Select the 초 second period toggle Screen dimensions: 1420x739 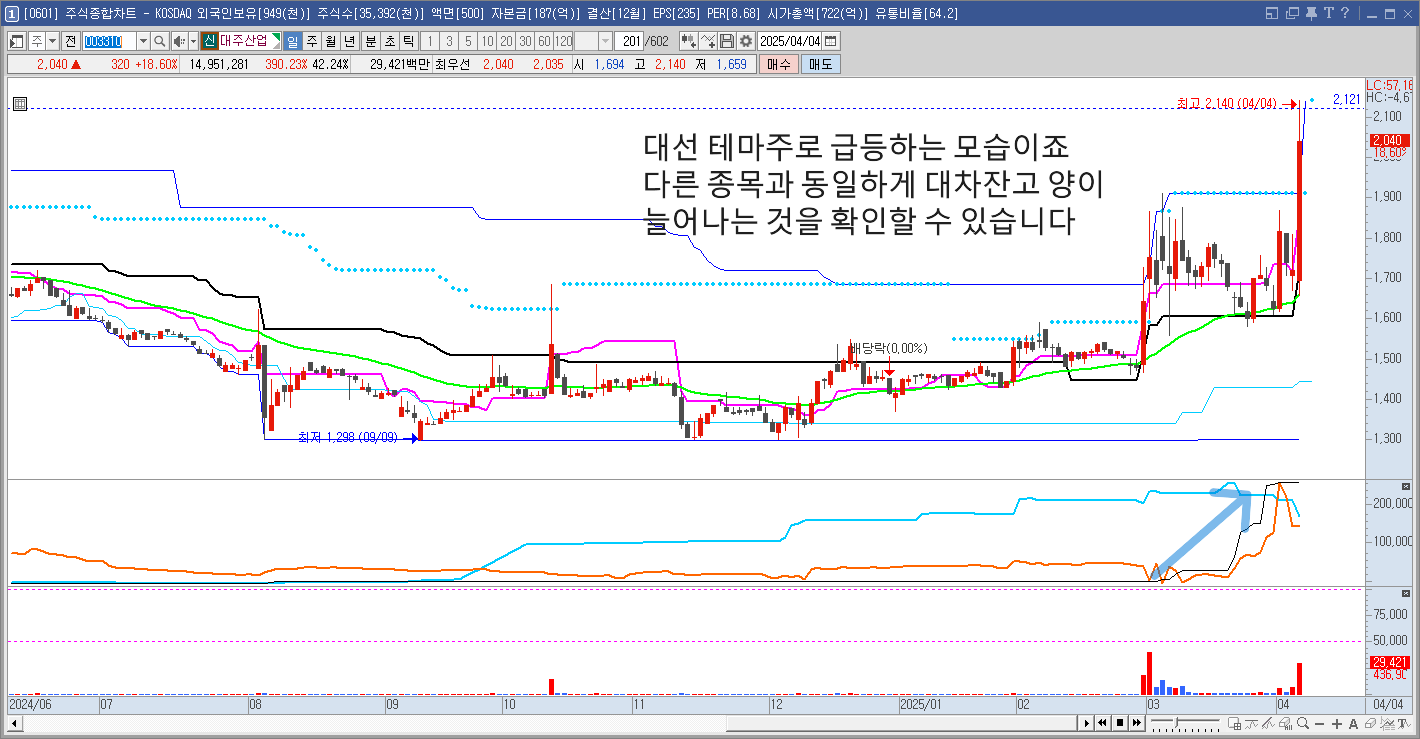click(x=390, y=41)
